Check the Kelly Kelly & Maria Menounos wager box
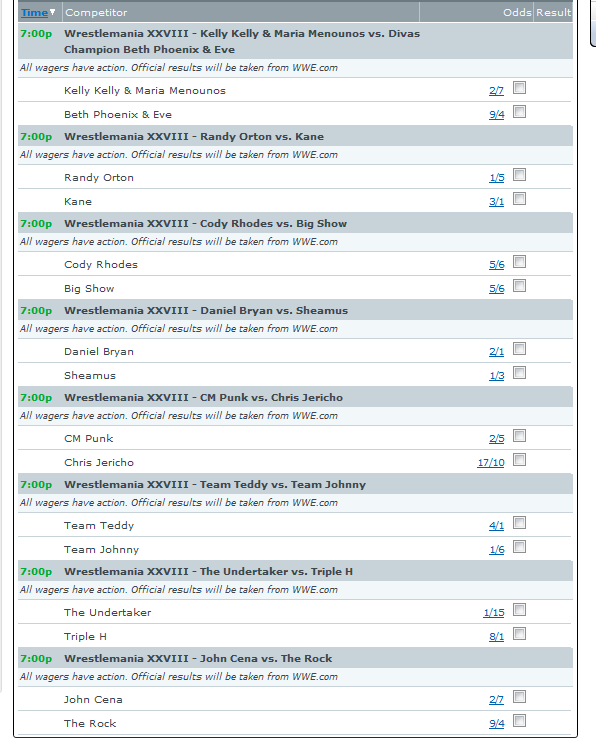Viewport: 596px width, 755px height. (x=519, y=88)
